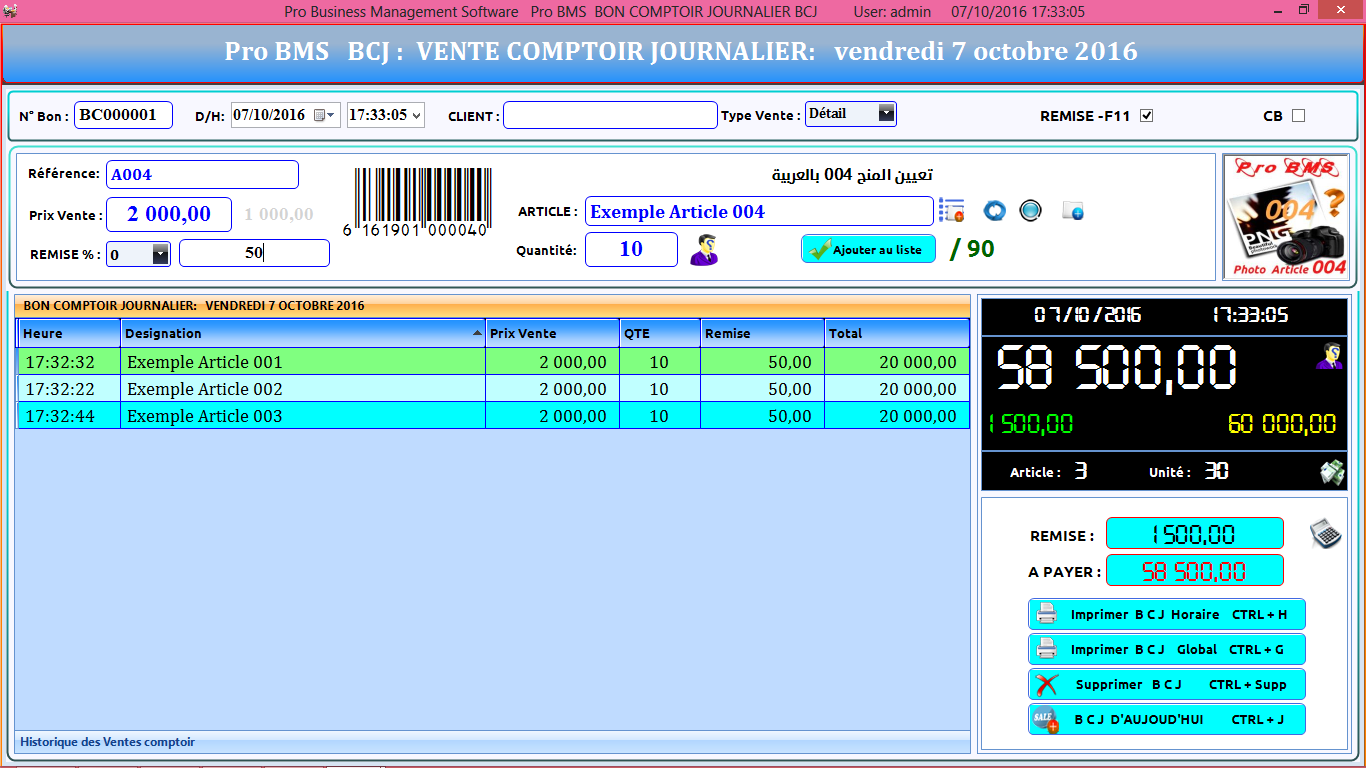1366x768 pixels.
Task: Open the Type Vente dropdown showing Détail
Action: pos(886,113)
